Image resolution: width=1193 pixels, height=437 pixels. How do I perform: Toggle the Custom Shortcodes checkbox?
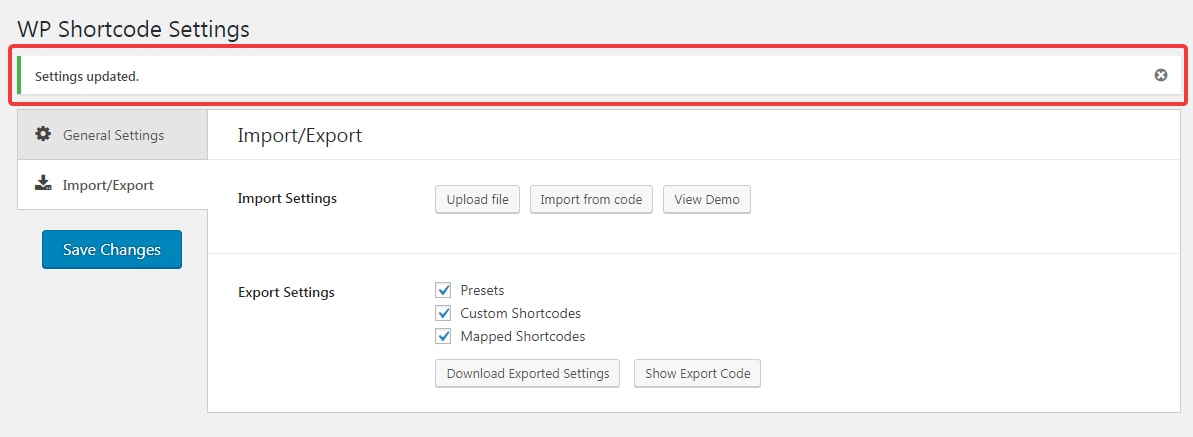point(444,313)
